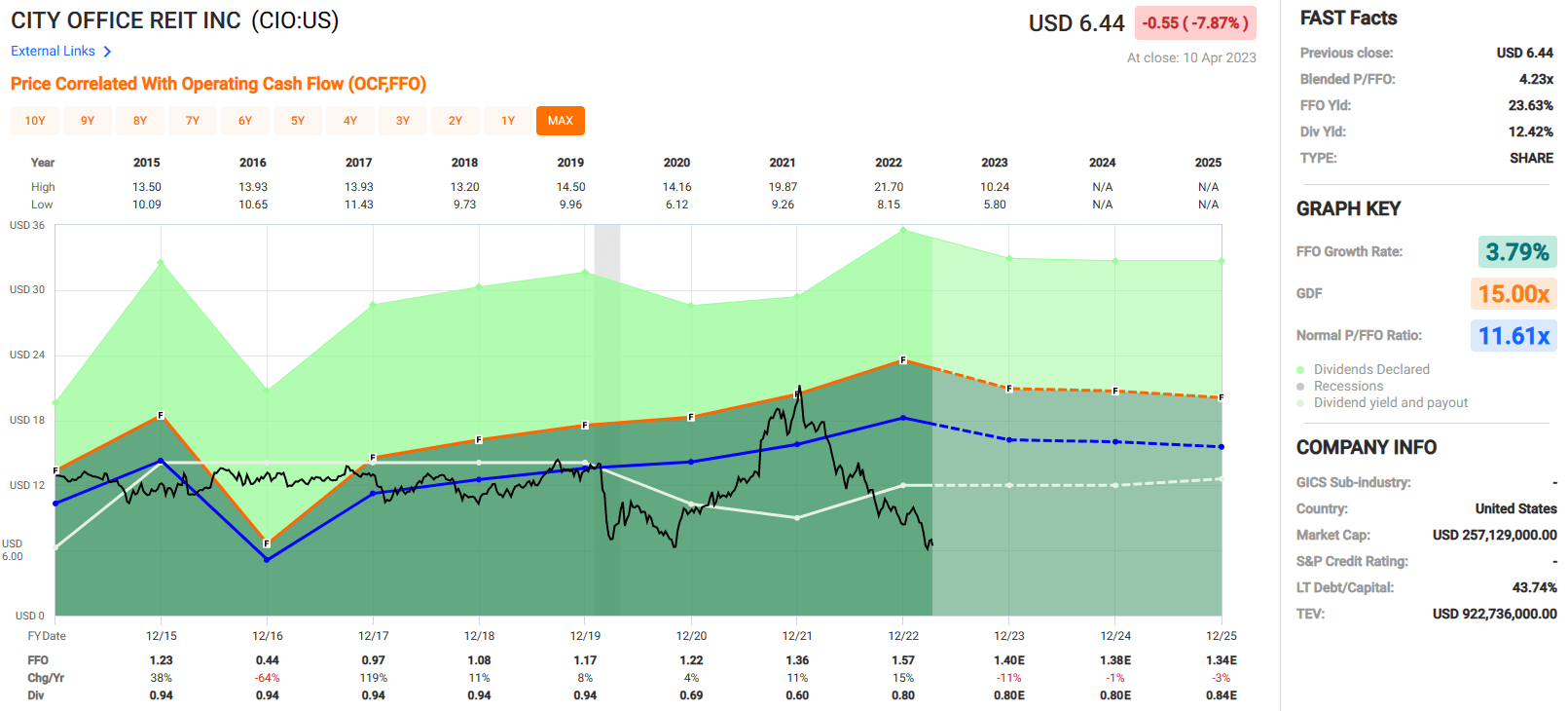Select the 7Y time range

(x=193, y=121)
